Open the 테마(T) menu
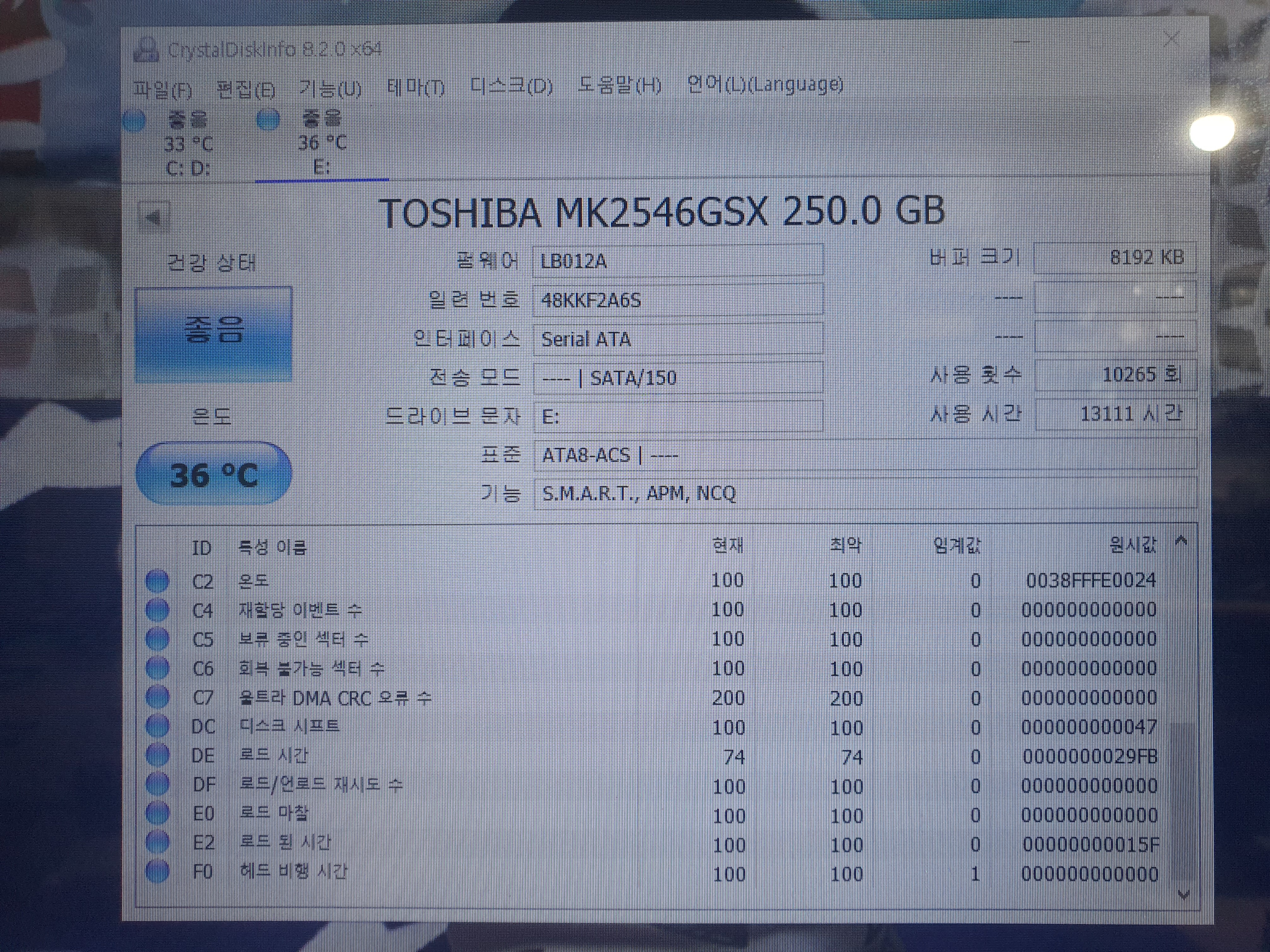This screenshot has width=1270, height=952. (416, 87)
